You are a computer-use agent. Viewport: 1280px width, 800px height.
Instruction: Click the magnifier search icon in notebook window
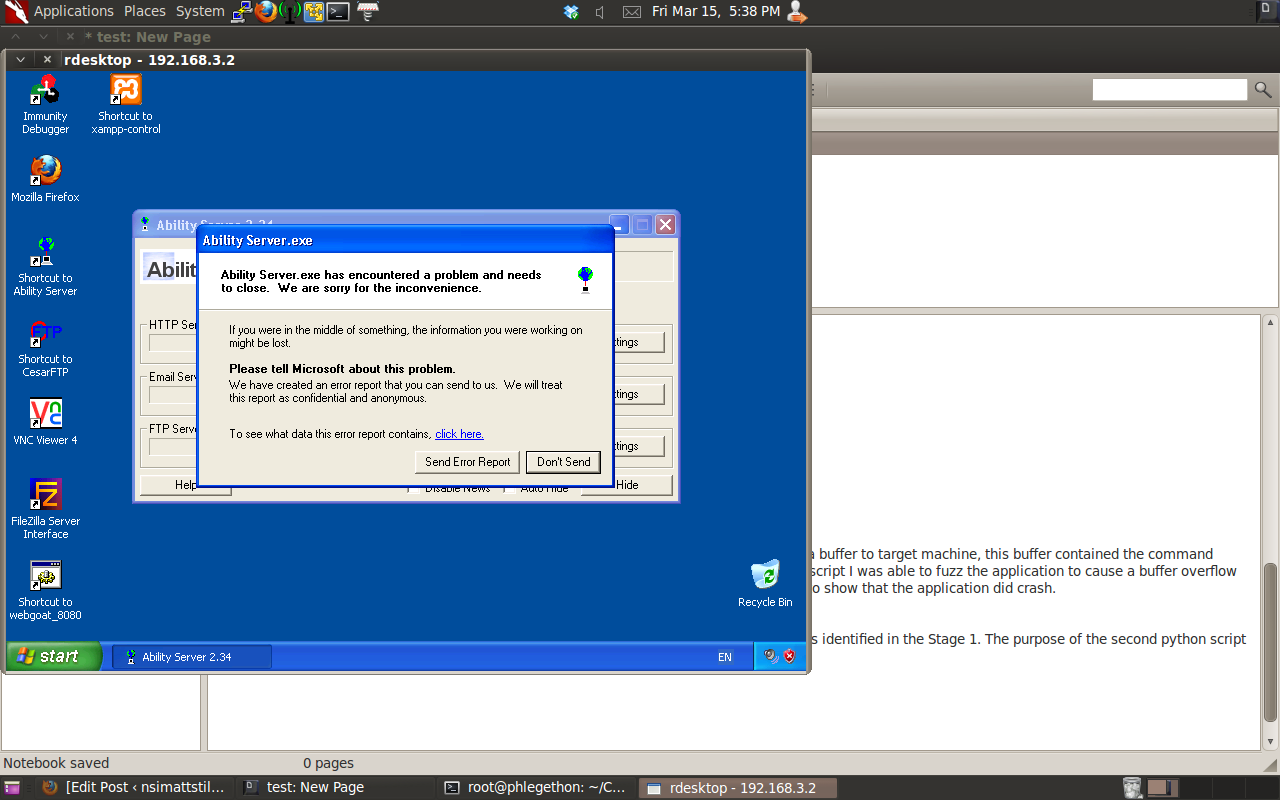[x=1263, y=90]
